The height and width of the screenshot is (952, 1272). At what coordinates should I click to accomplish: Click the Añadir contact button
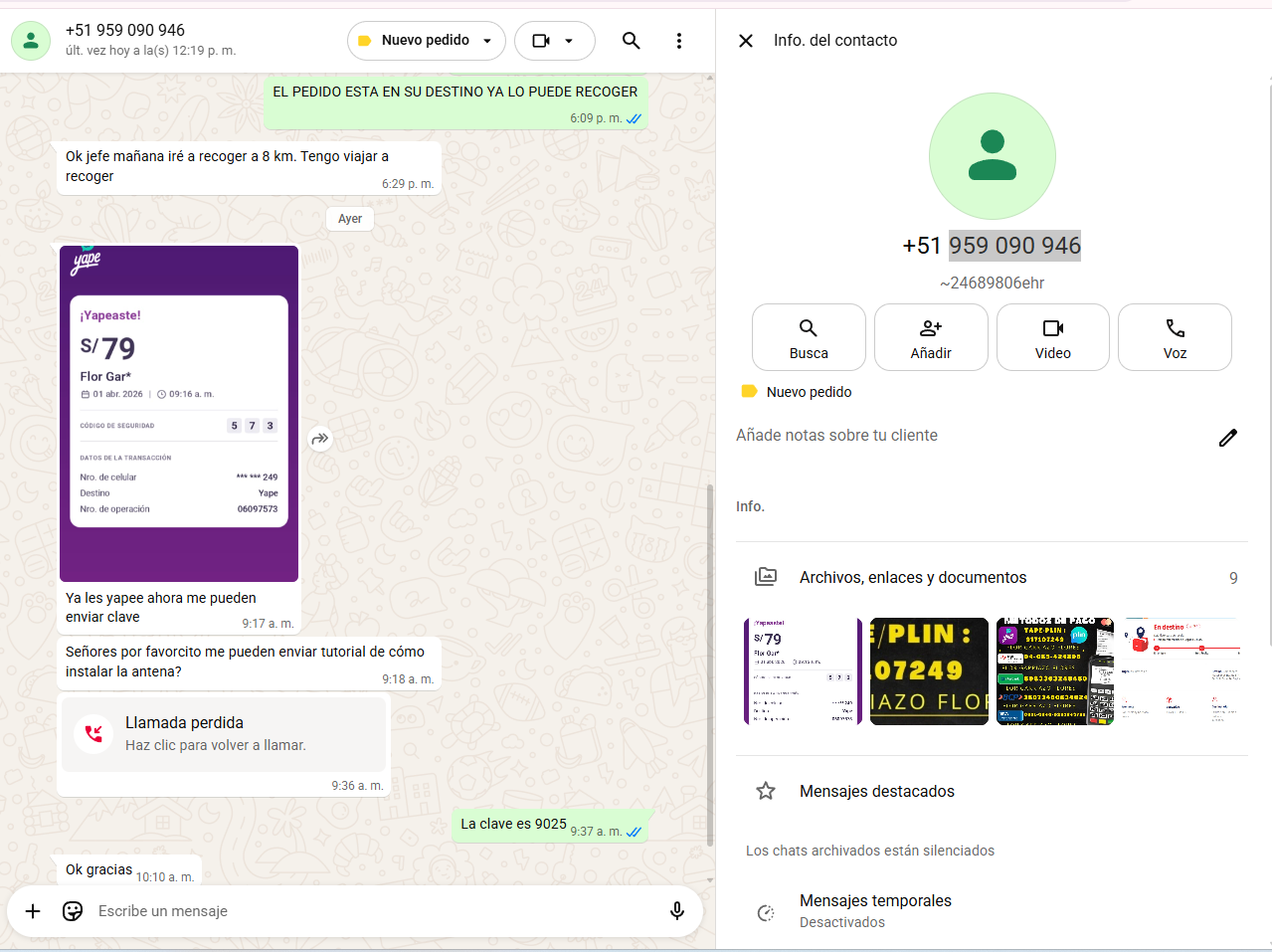(x=931, y=337)
